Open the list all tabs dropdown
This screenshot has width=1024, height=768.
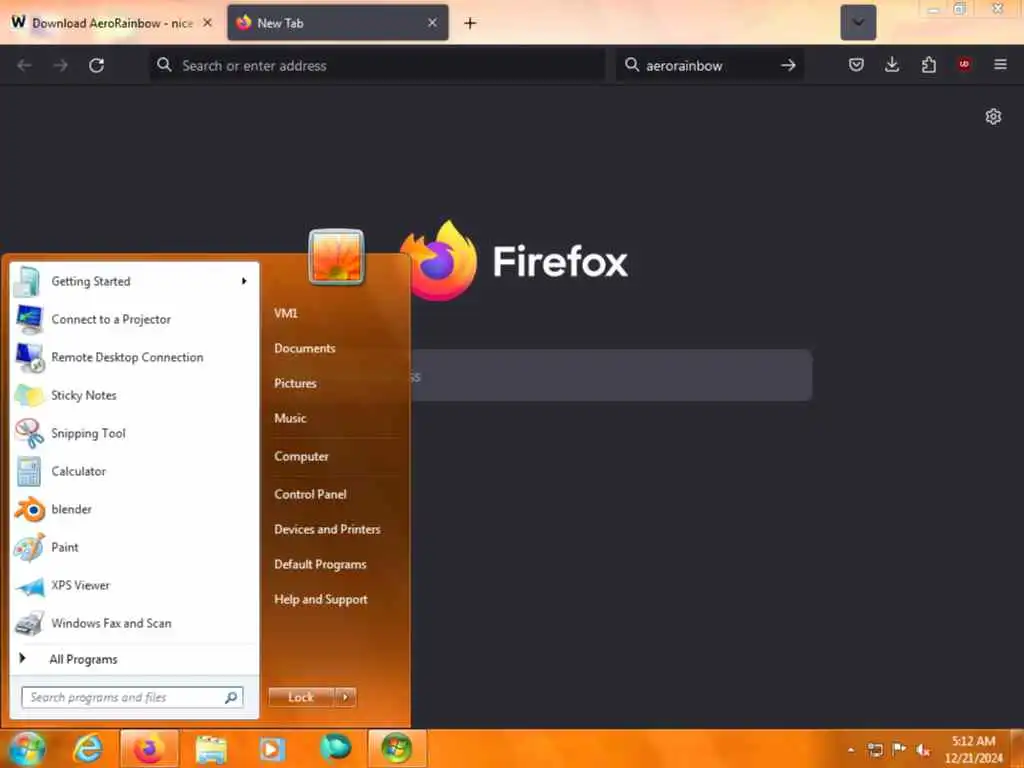pos(858,22)
